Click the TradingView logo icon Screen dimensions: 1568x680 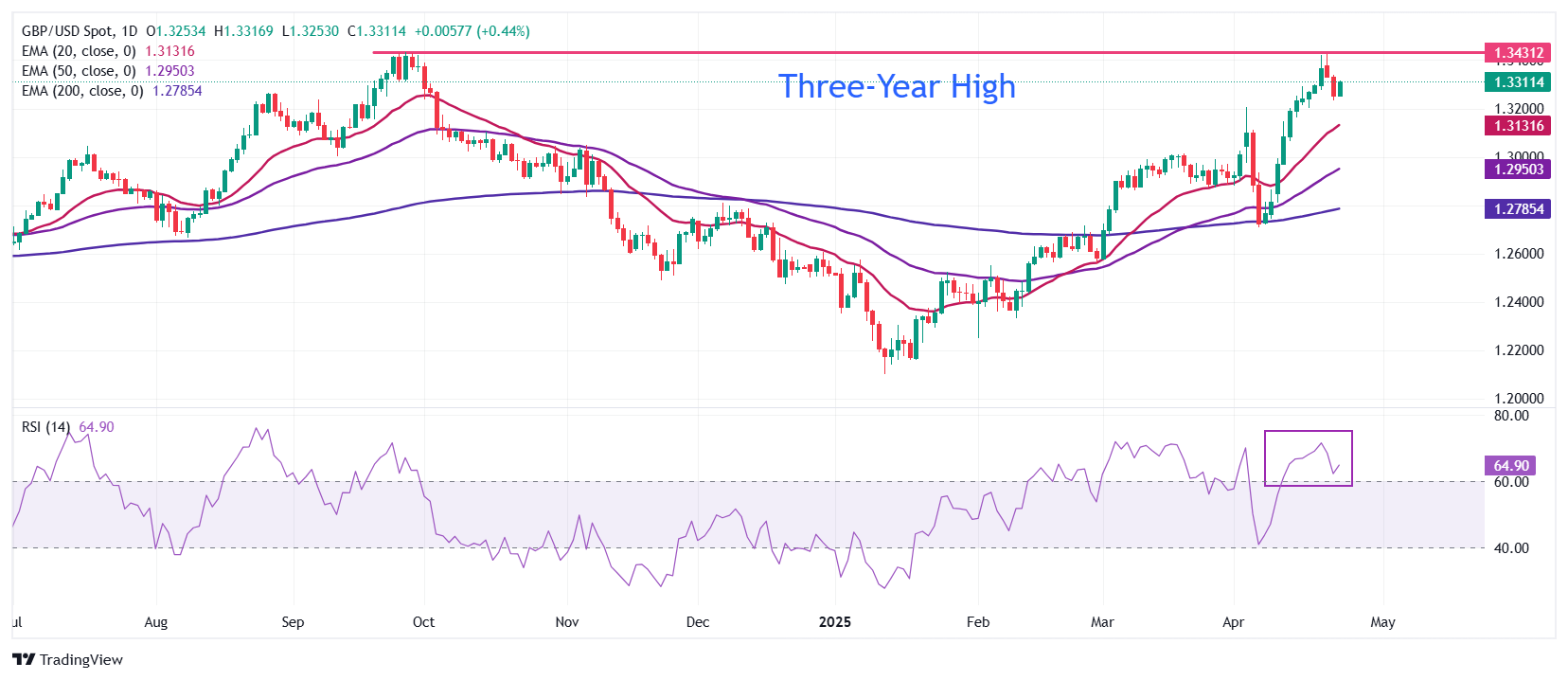pyautogui.click(x=24, y=659)
